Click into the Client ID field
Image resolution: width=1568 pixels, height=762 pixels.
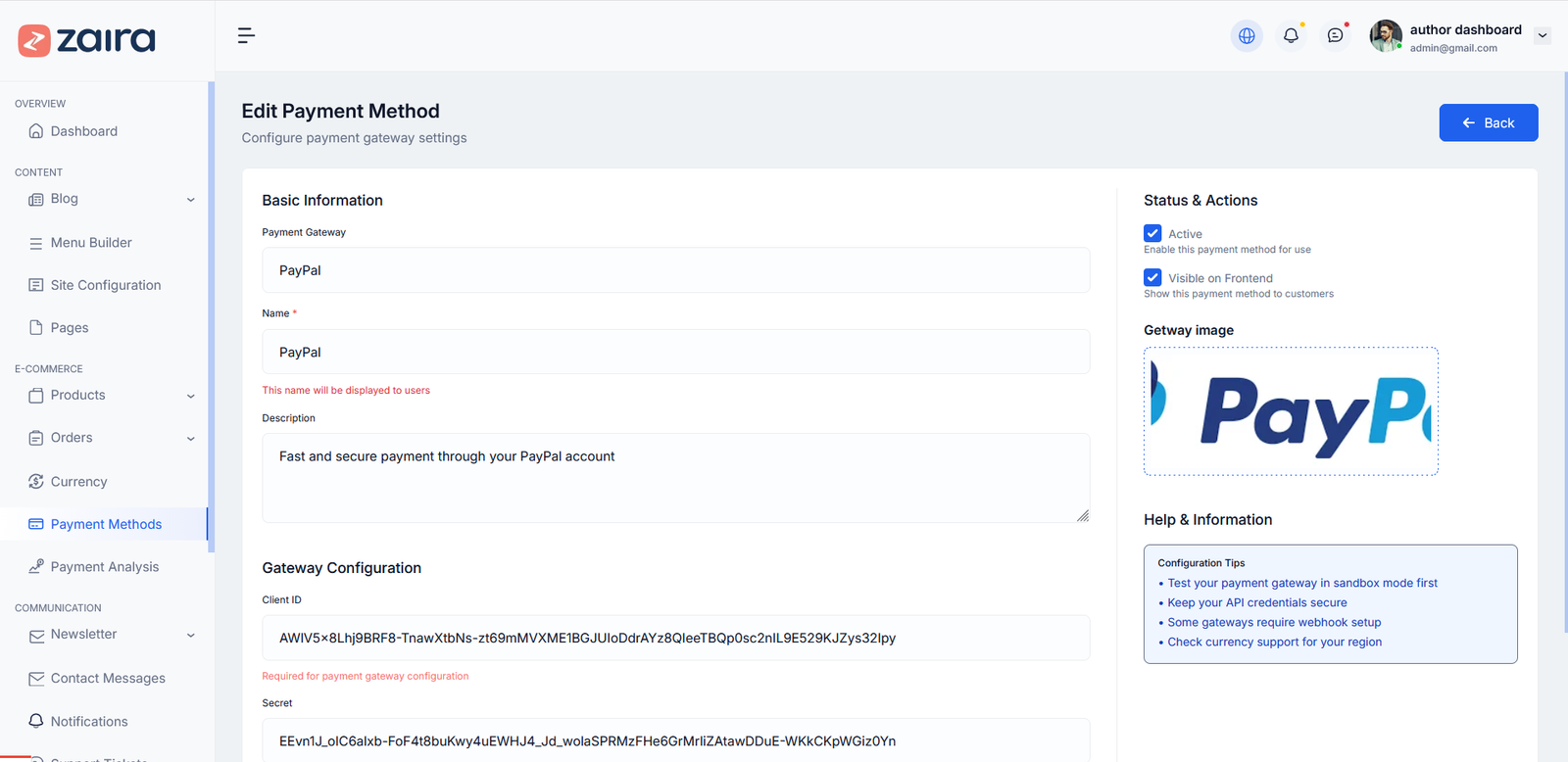coord(675,638)
